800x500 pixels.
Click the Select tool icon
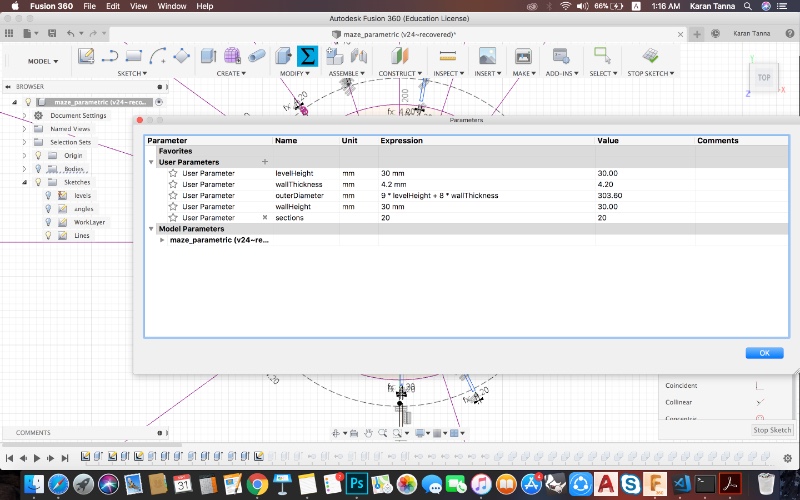[x=603, y=56]
